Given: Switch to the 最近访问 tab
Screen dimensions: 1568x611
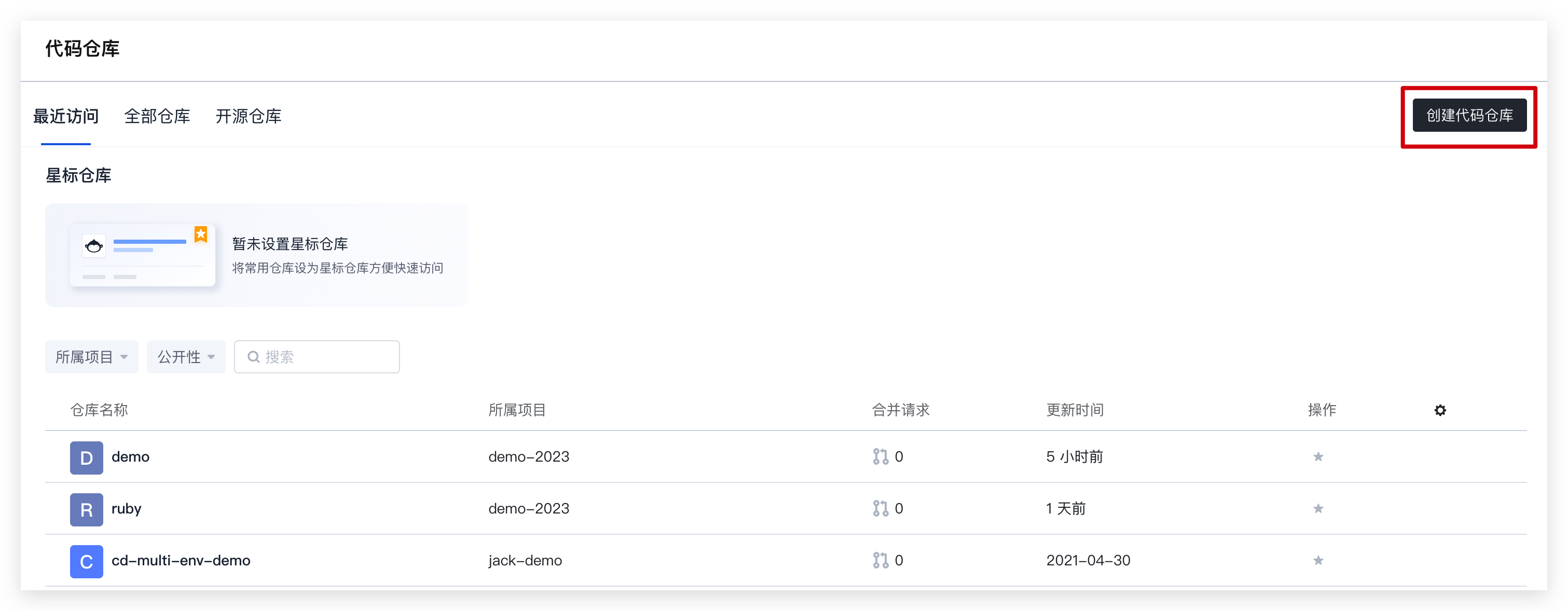Looking at the screenshot, I should coord(66,116).
